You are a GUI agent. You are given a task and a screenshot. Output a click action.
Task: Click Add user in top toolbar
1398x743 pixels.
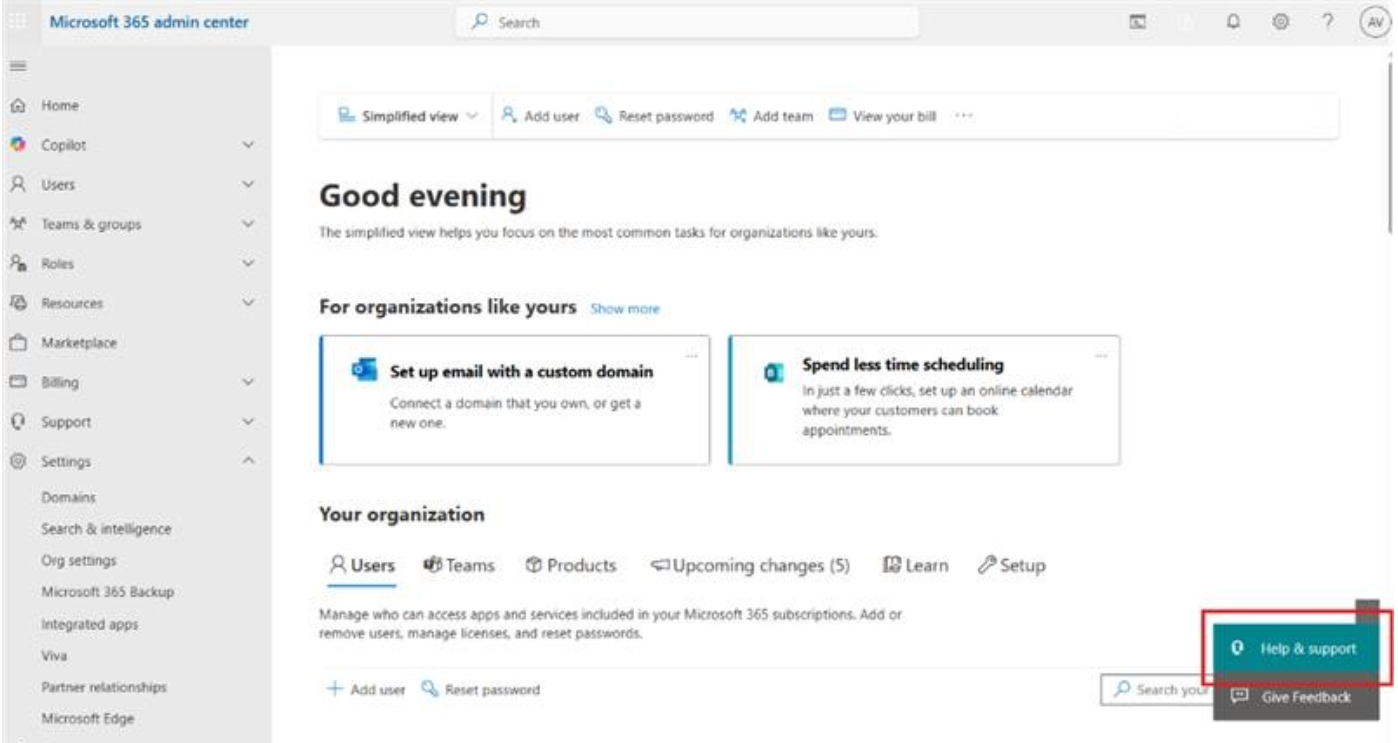[540, 116]
